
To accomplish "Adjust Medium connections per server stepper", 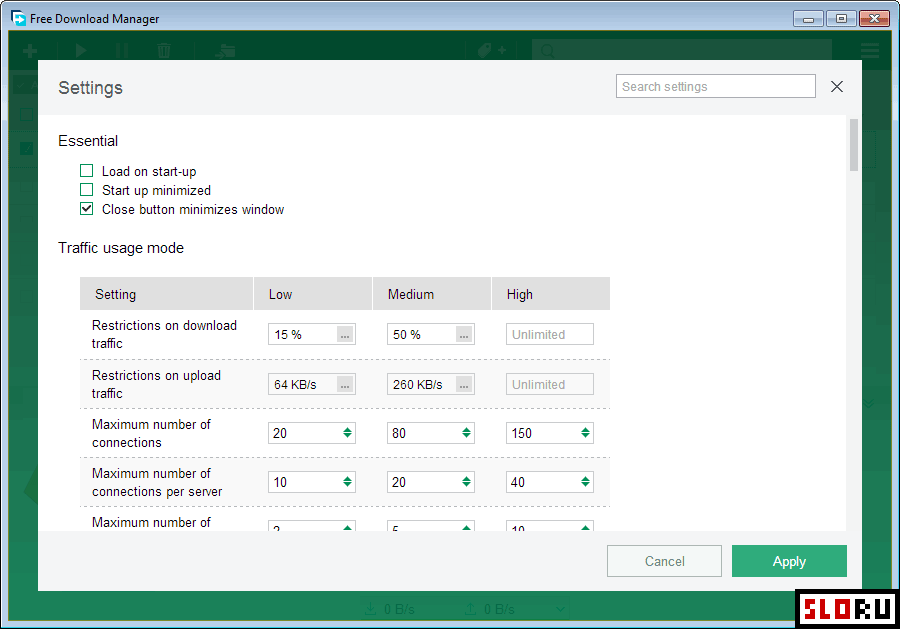I will [466, 482].
